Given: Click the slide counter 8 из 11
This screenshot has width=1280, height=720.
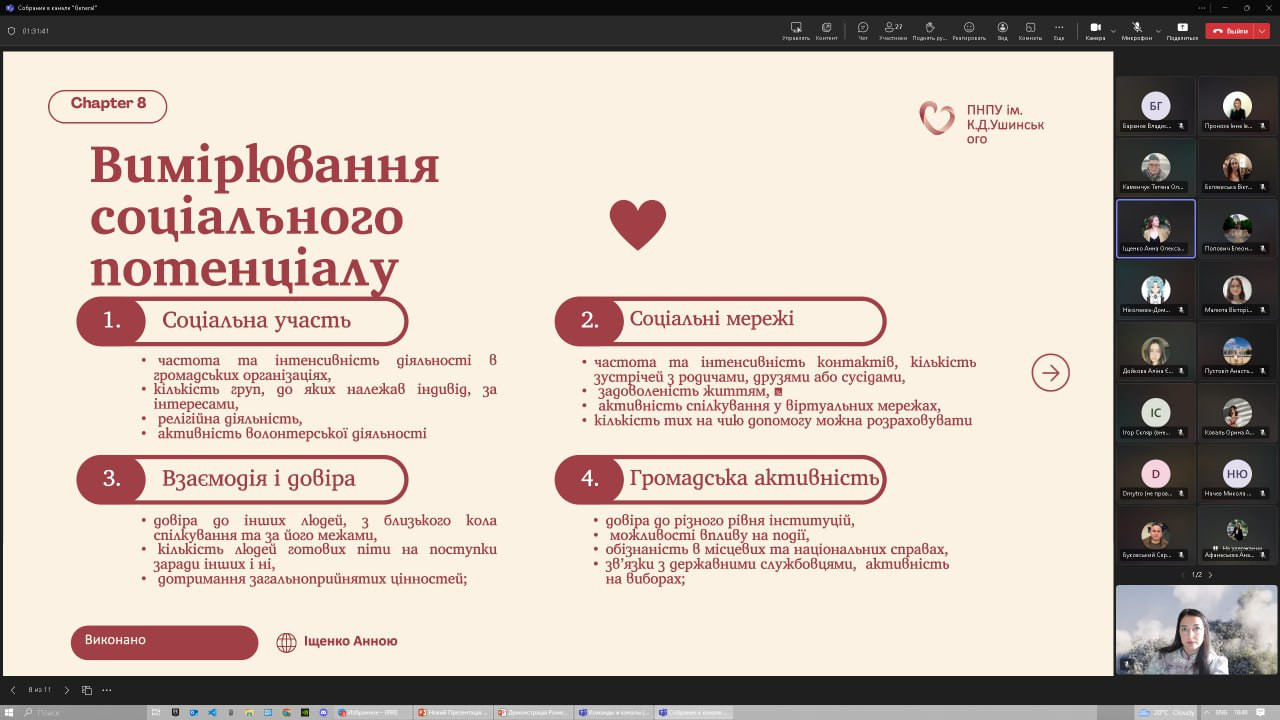Looking at the screenshot, I should 40,690.
